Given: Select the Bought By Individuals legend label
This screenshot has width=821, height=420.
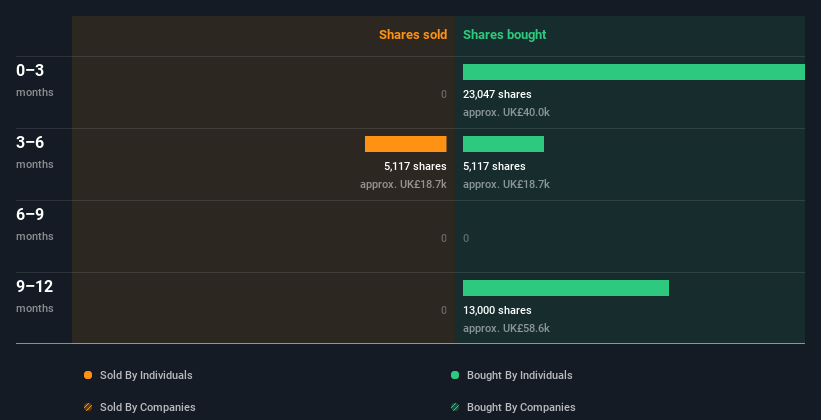Looking at the screenshot, I should pyautogui.click(x=519, y=375).
